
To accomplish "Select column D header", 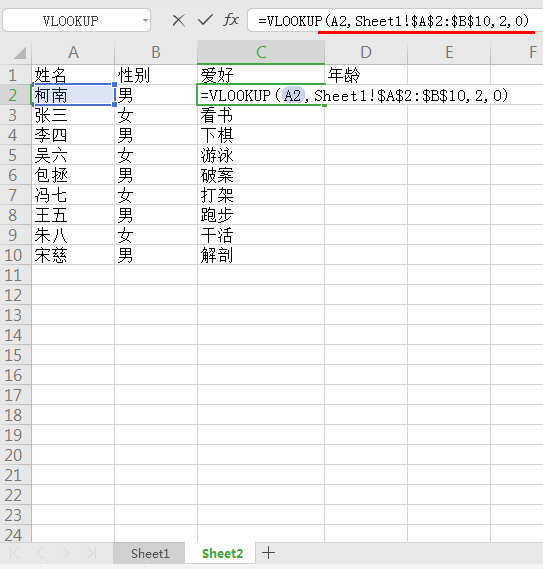I will pyautogui.click(x=366, y=53).
